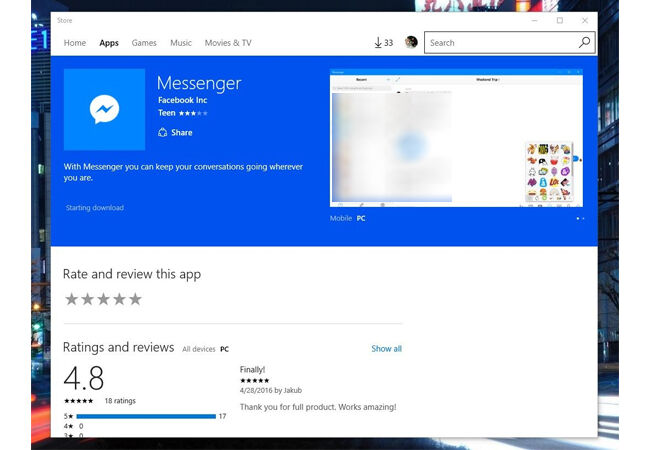Switch to the Games tab
Viewport: 650px width, 450px height.
click(144, 43)
